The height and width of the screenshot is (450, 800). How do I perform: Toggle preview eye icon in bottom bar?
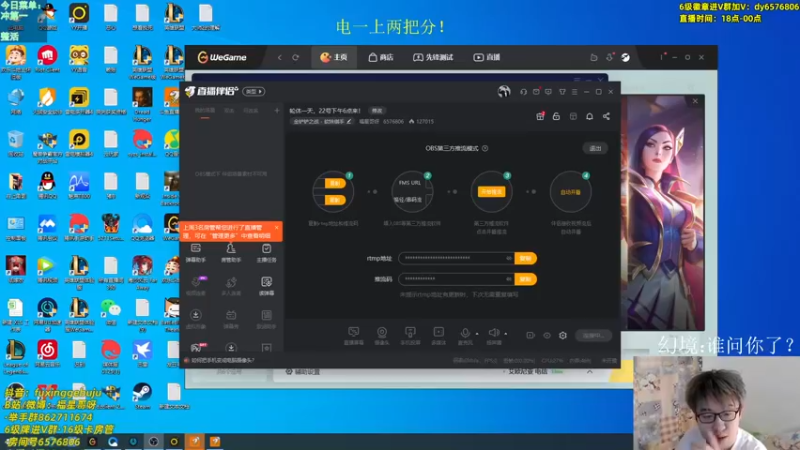click(x=547, y=335)
